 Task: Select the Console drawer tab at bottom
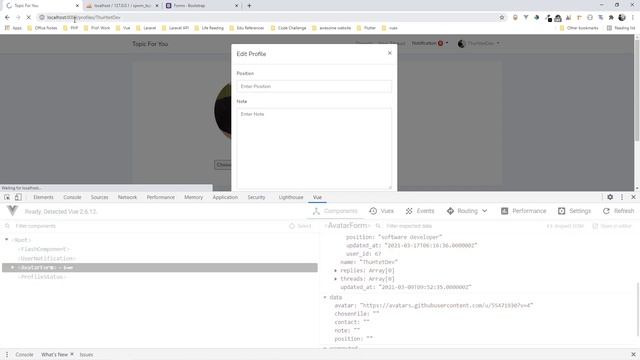tap(24, 355)
